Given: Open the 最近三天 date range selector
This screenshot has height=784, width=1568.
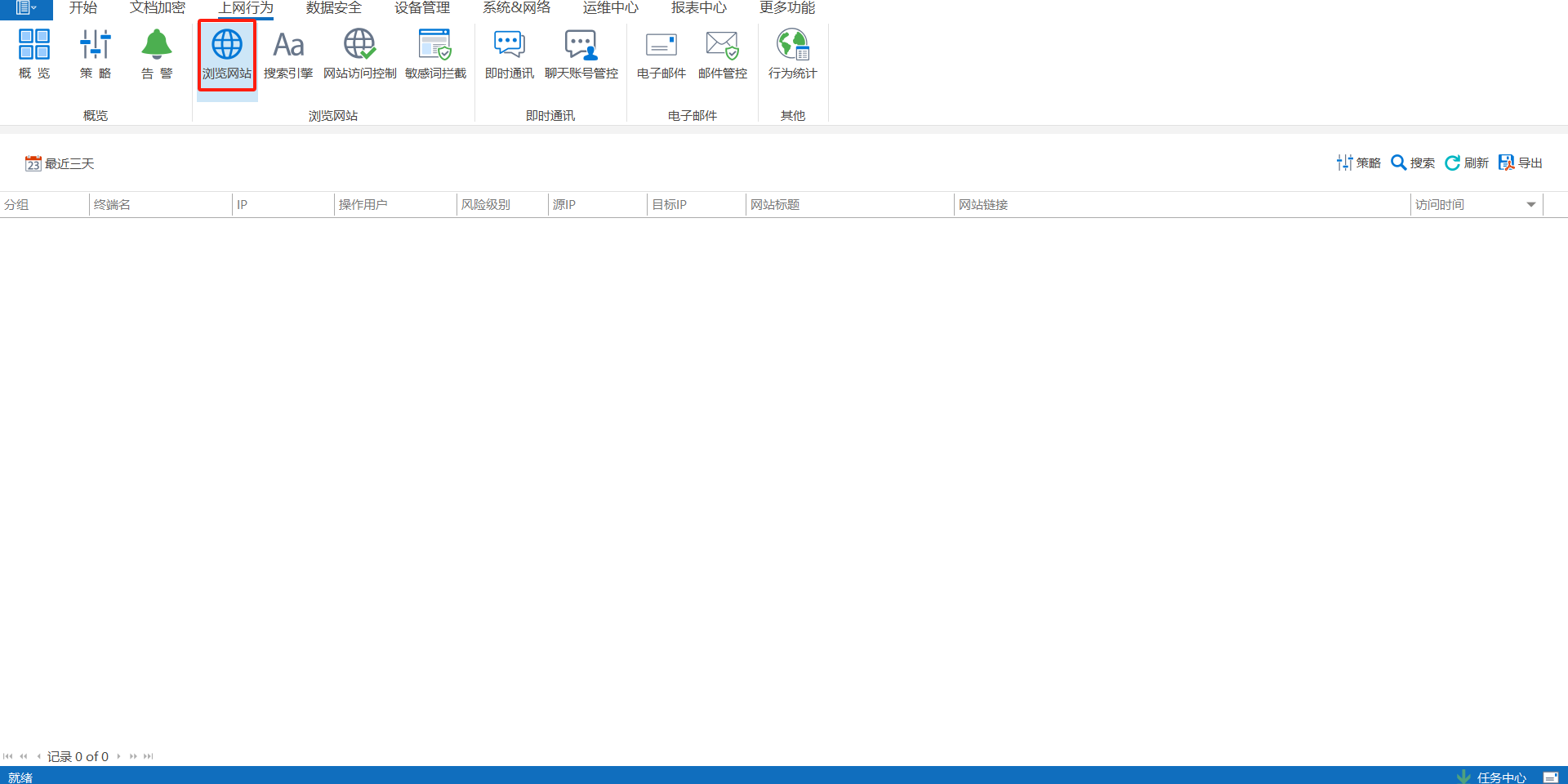Looking at the screenshot, I should coord(60,163).
